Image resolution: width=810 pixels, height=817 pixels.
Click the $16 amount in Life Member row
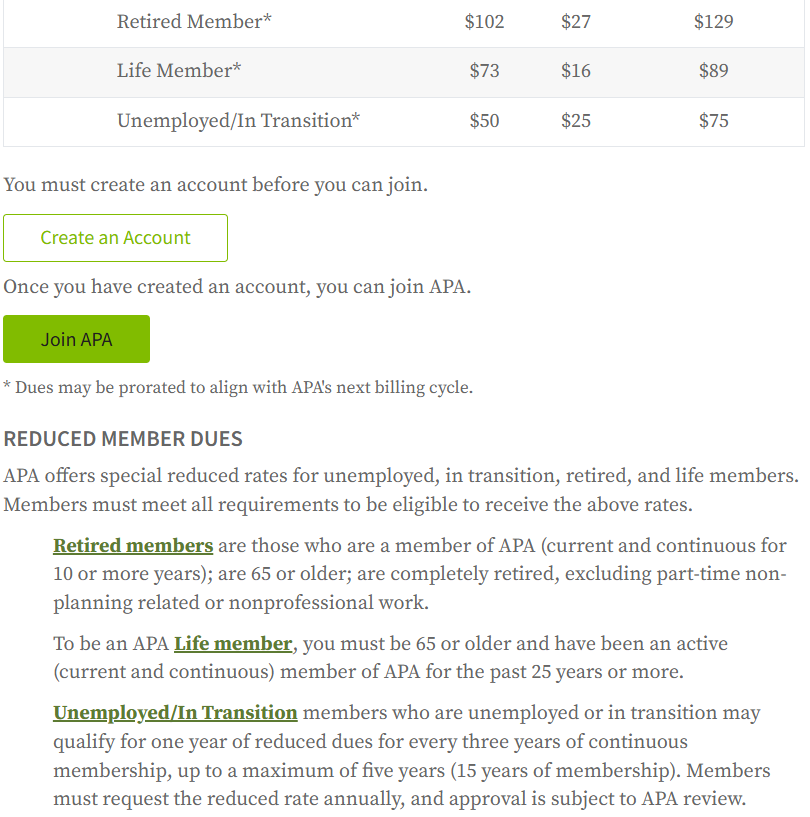coord(576,71)
